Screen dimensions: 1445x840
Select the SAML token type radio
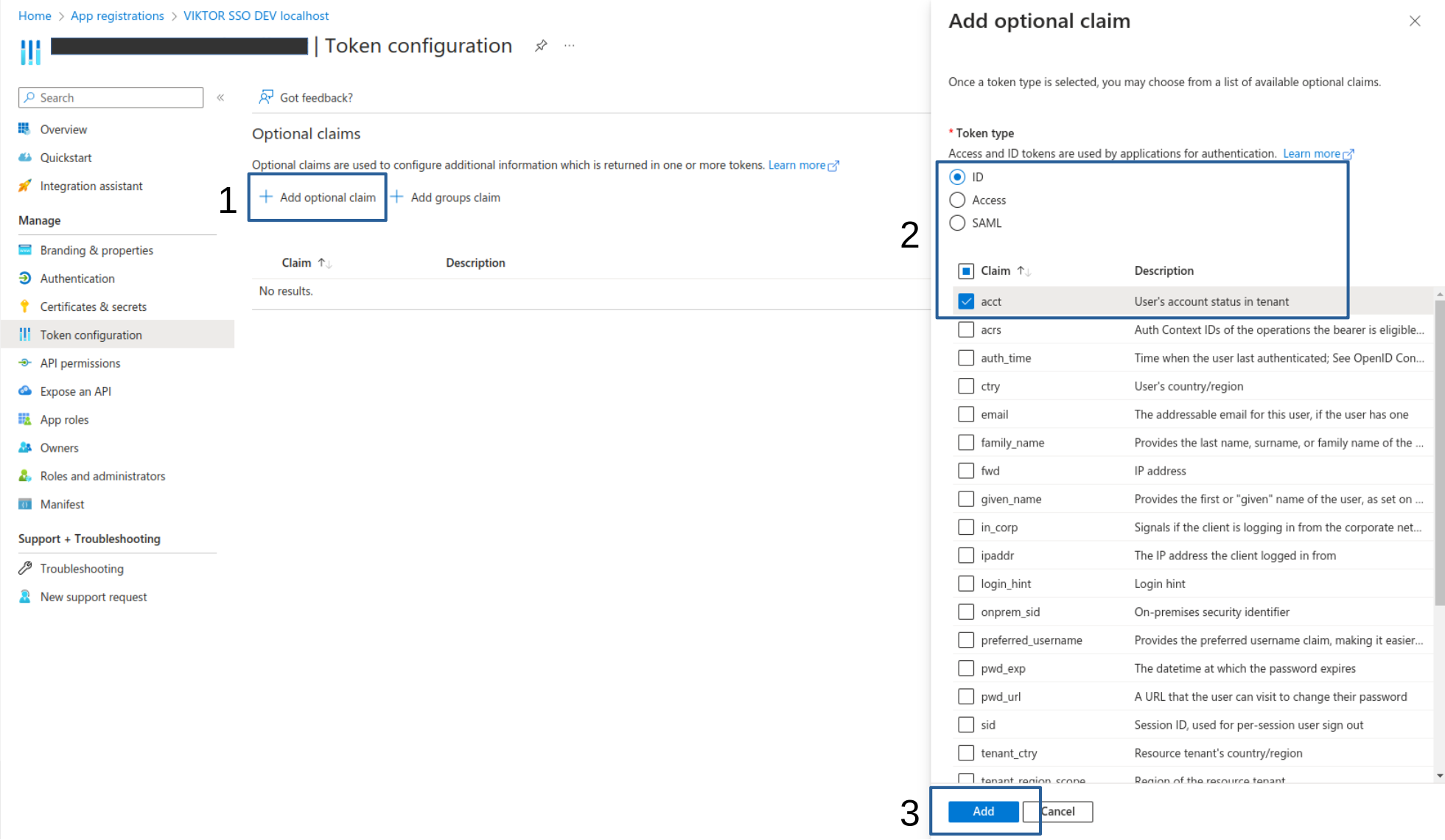(957, 223)
